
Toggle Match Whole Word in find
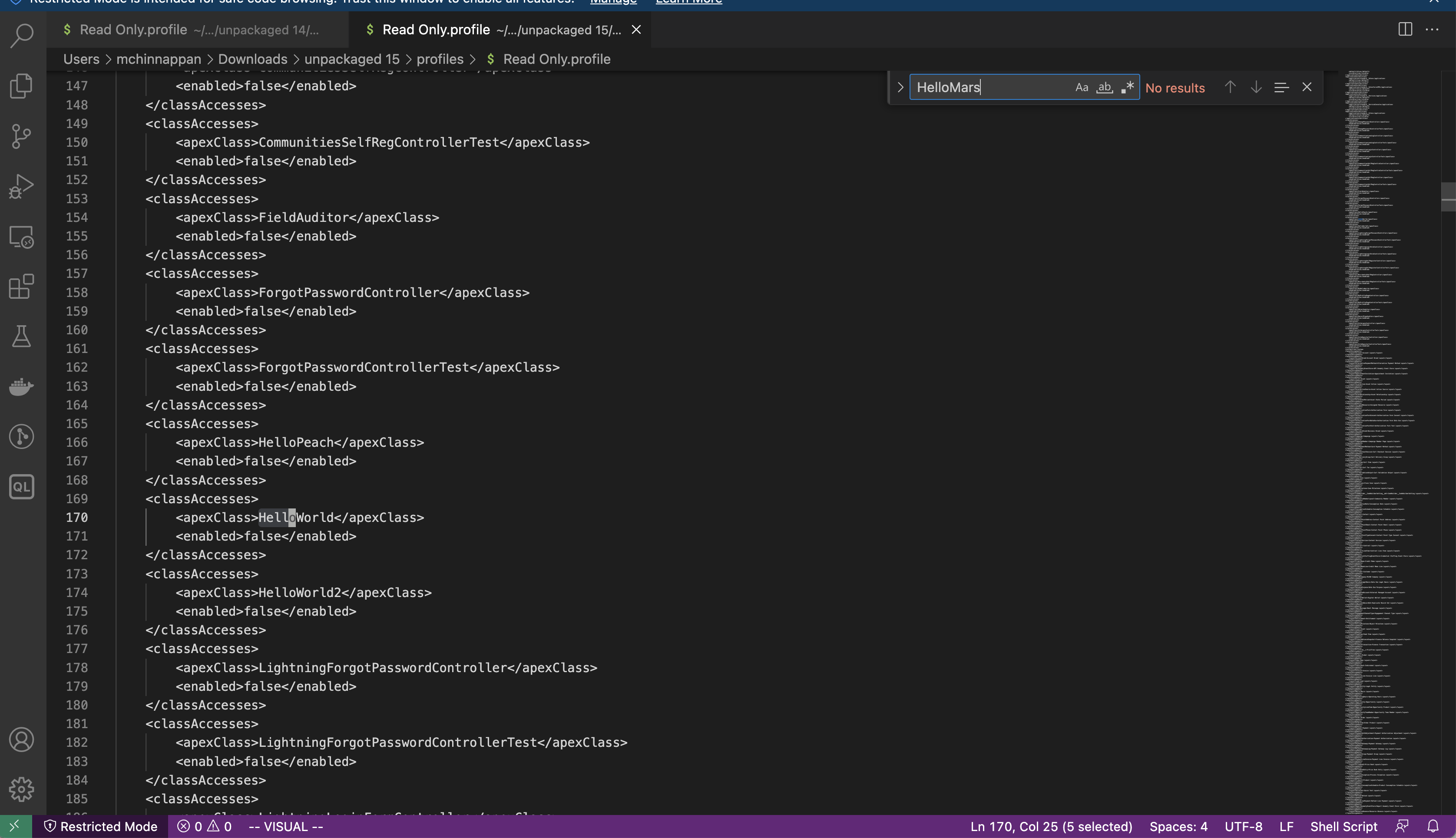[1104, 87]
